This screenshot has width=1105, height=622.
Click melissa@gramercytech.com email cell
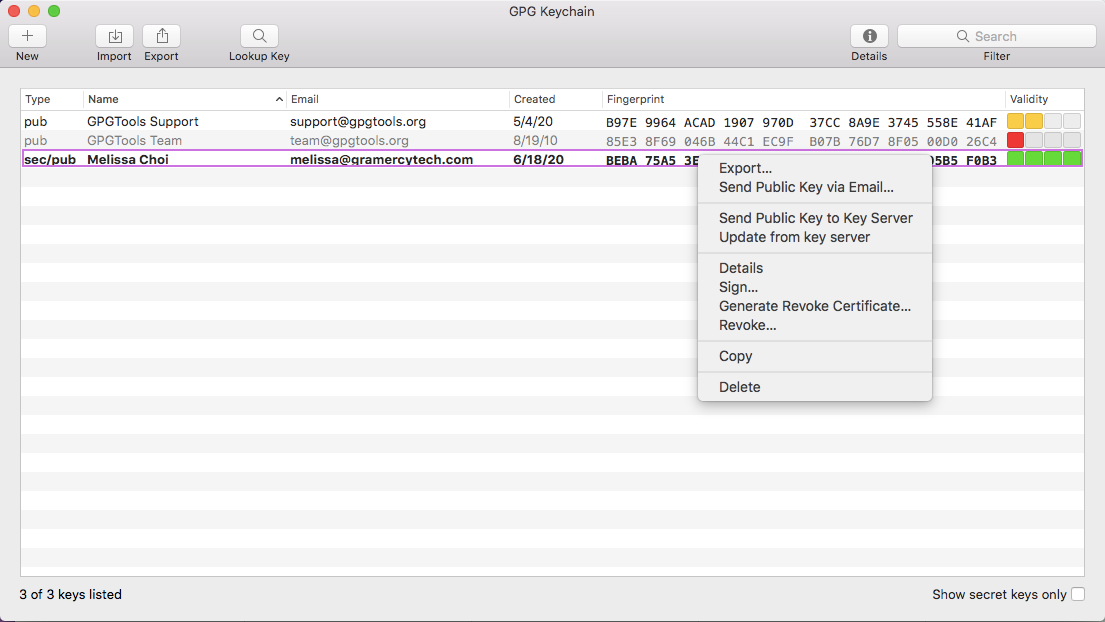pyautogui.click(x=381, y=159)
